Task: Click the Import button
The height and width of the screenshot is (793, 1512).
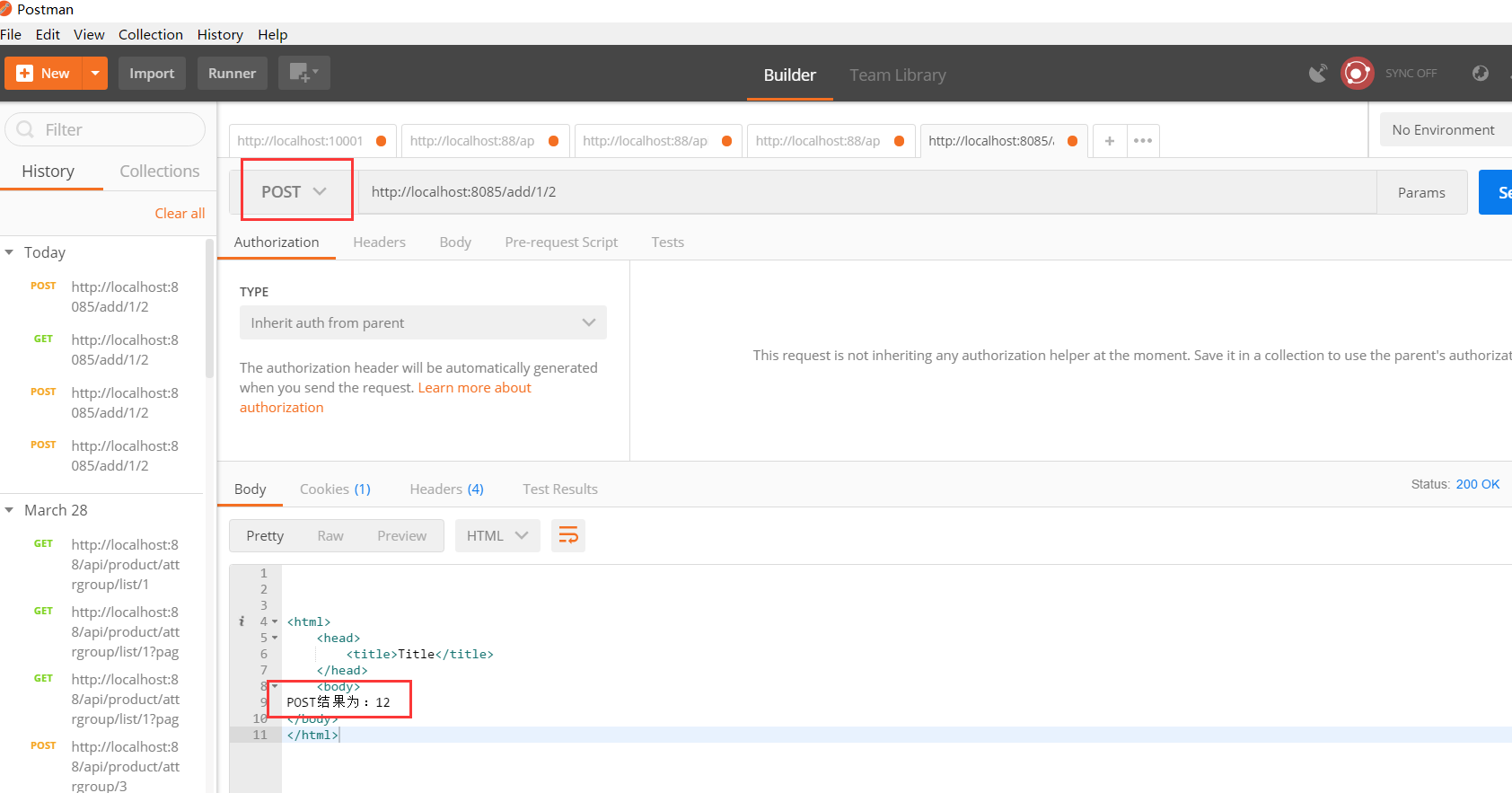Action: click(x=152, y=74)
